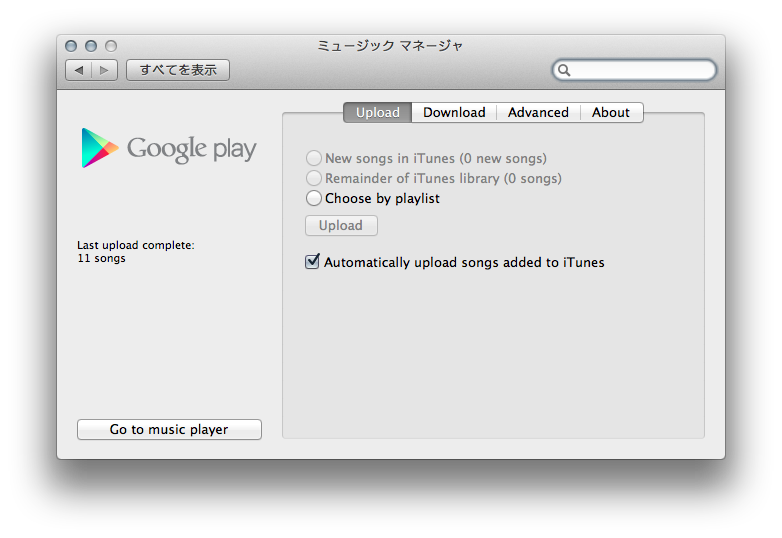Click the すべてを表示 (Show All) button

(178, 70)
